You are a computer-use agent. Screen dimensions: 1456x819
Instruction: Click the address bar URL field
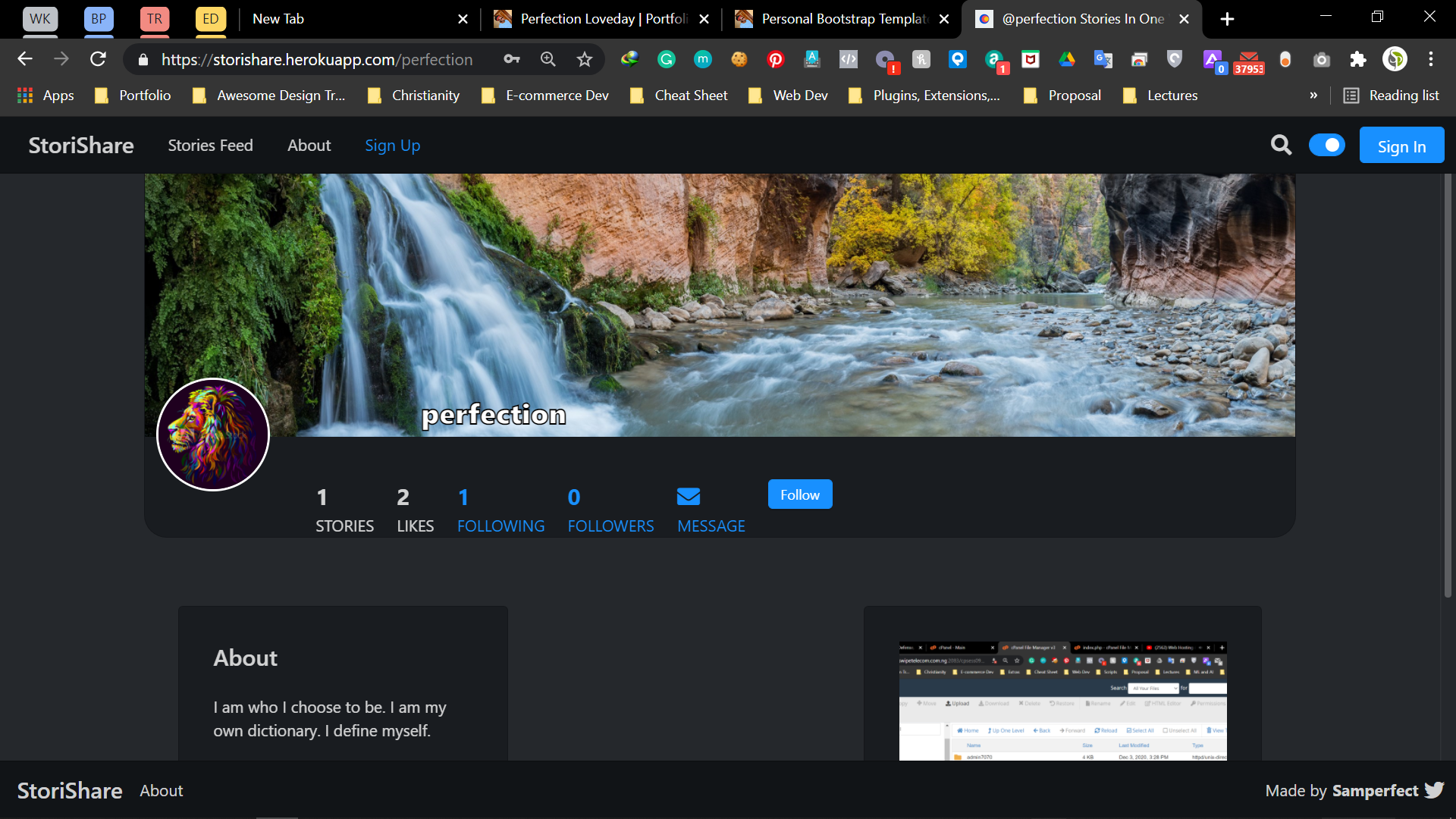pos(316,60)
